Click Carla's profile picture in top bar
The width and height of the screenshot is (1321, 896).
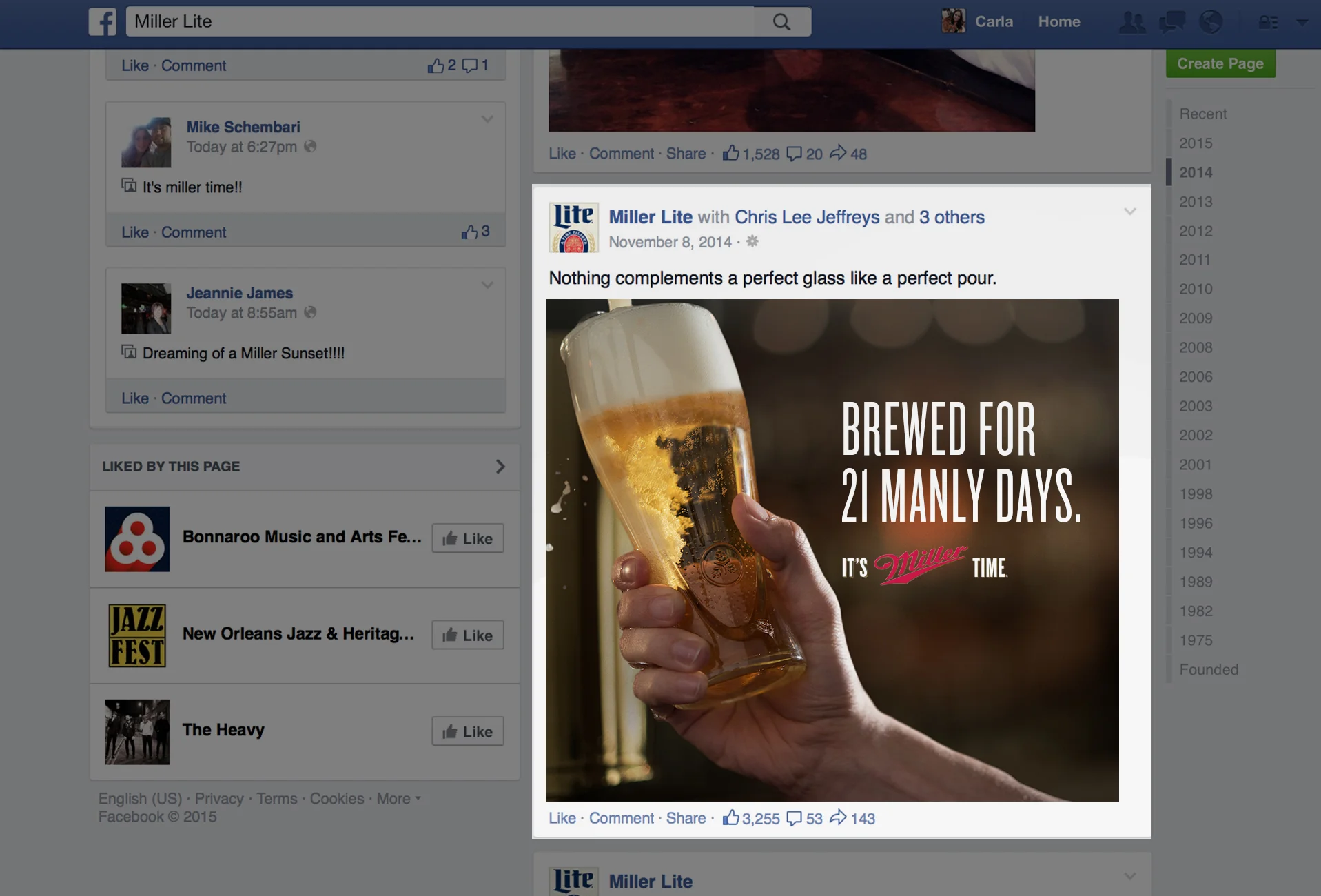click(954, 21)
